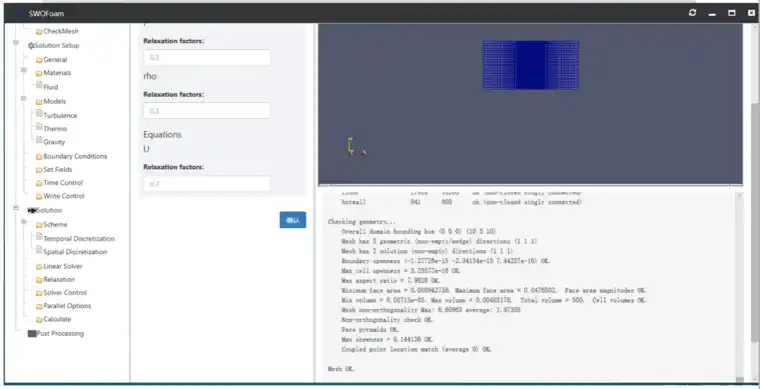Click the 'Overall domain bounding box' log line
This screenshot has width=760, height=389.
coord(419,232)
